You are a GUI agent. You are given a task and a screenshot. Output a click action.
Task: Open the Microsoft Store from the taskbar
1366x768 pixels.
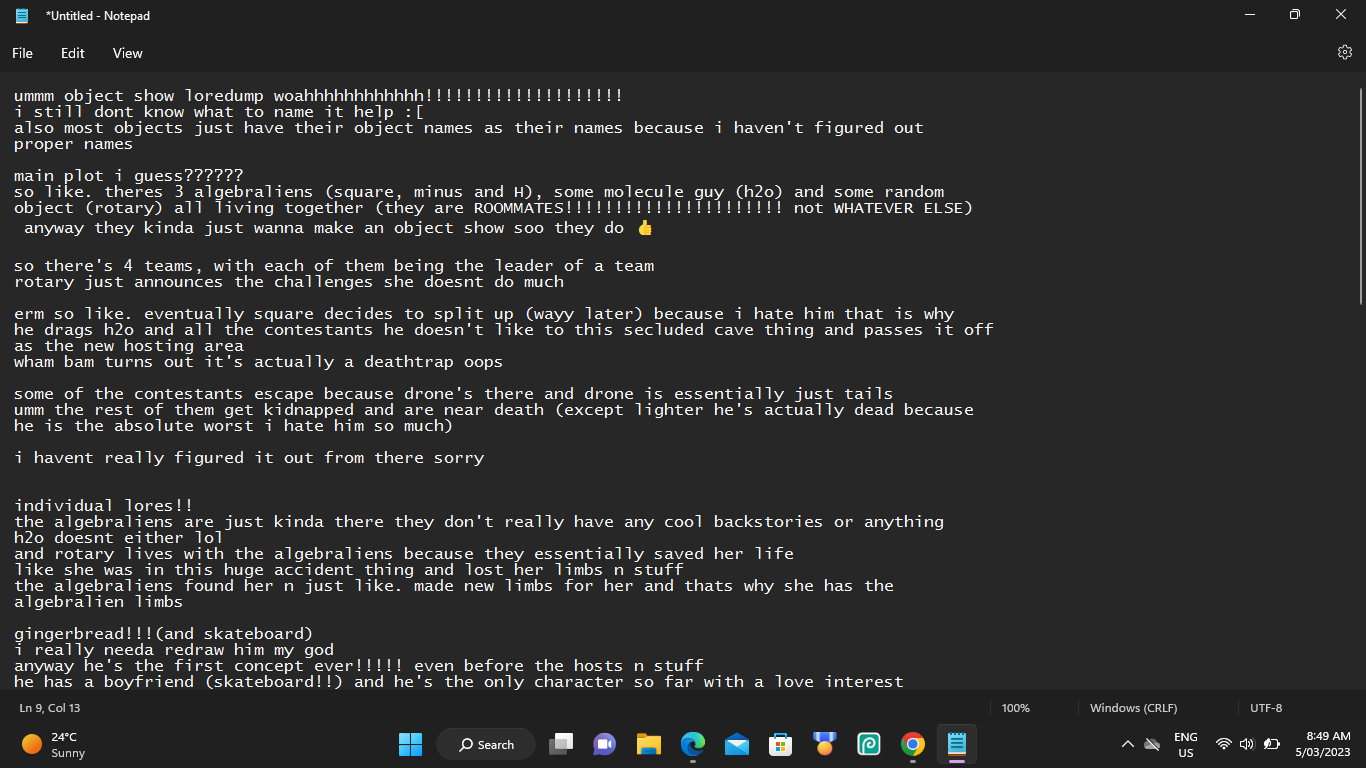point(781,744)
